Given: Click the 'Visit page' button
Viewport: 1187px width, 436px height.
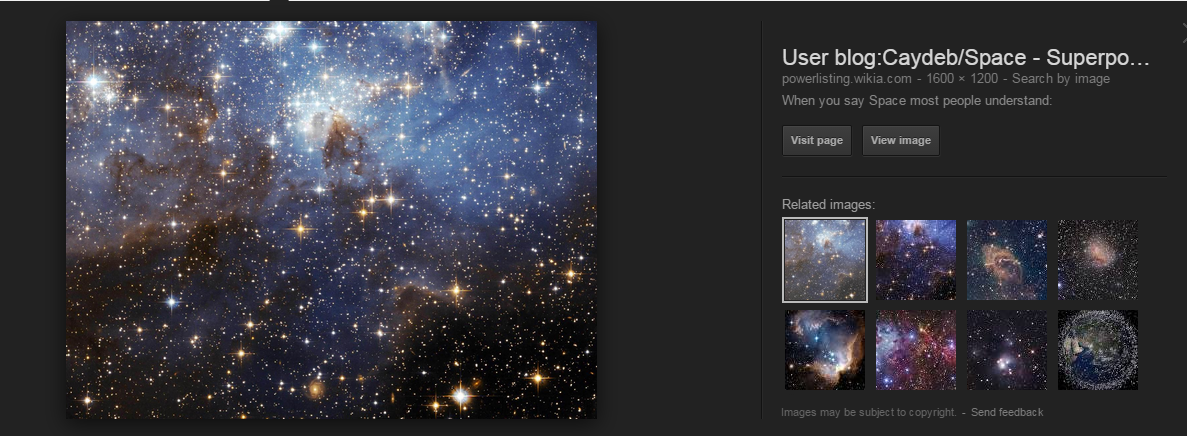Looking at the screenshot, I should click(817, 141).
